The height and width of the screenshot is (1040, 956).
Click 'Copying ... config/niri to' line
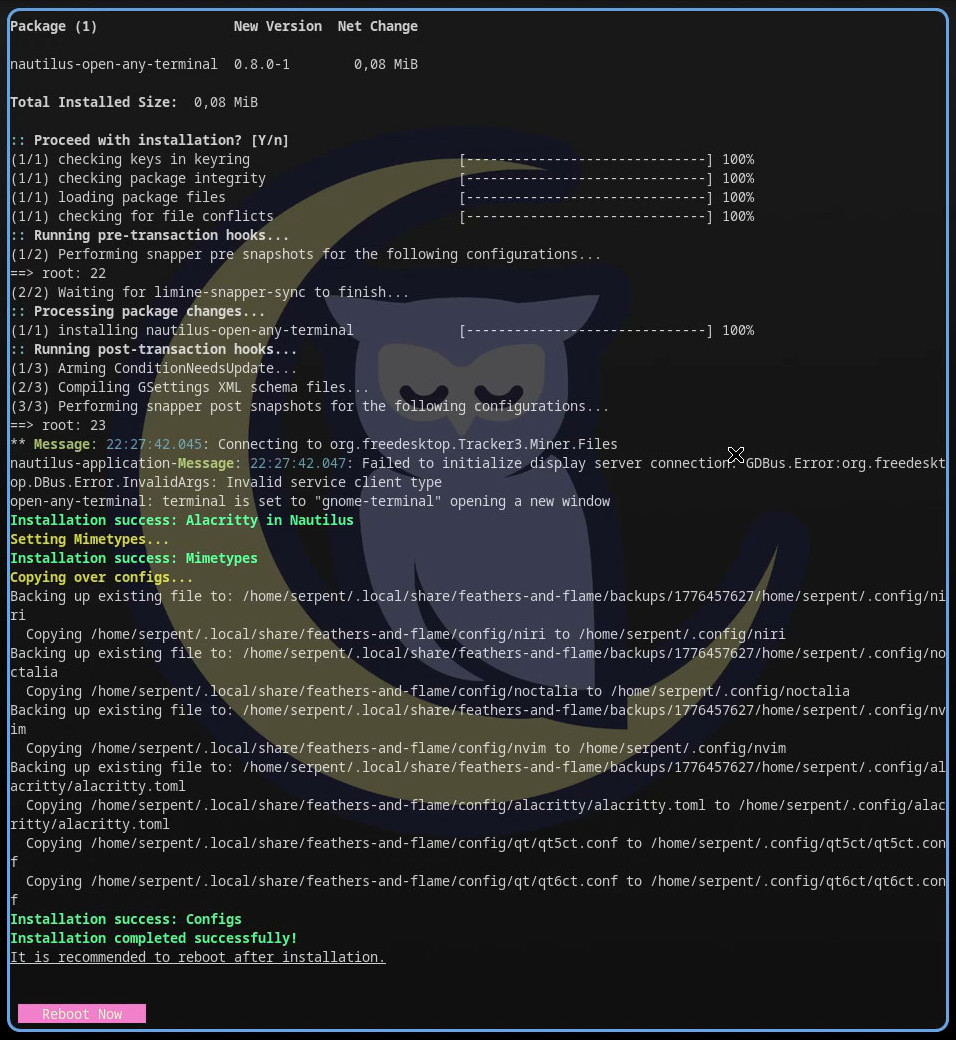tap(405, 634)
